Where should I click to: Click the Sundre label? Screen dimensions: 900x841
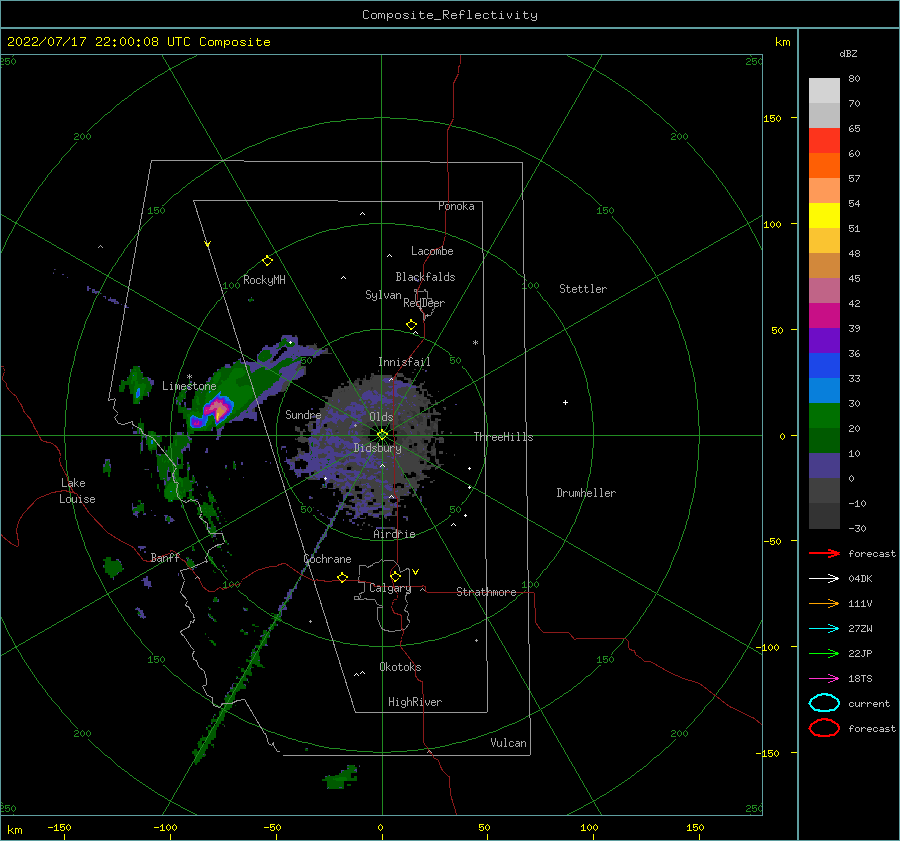pos(303,414)
